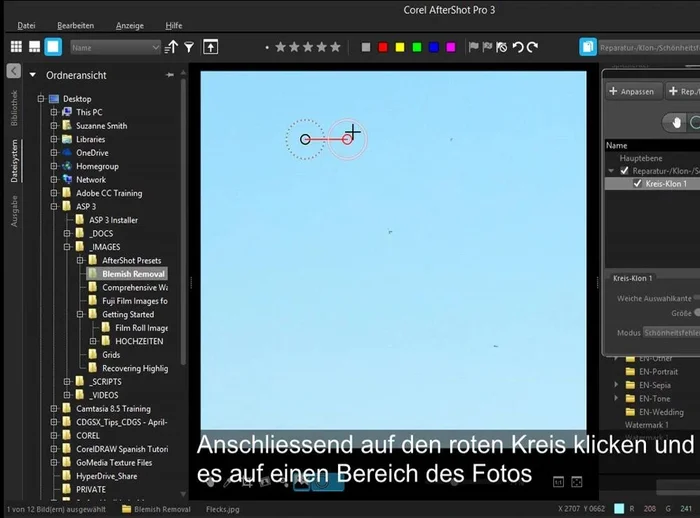Apply the red color label
Screen dimensions: 700x518
383,47
